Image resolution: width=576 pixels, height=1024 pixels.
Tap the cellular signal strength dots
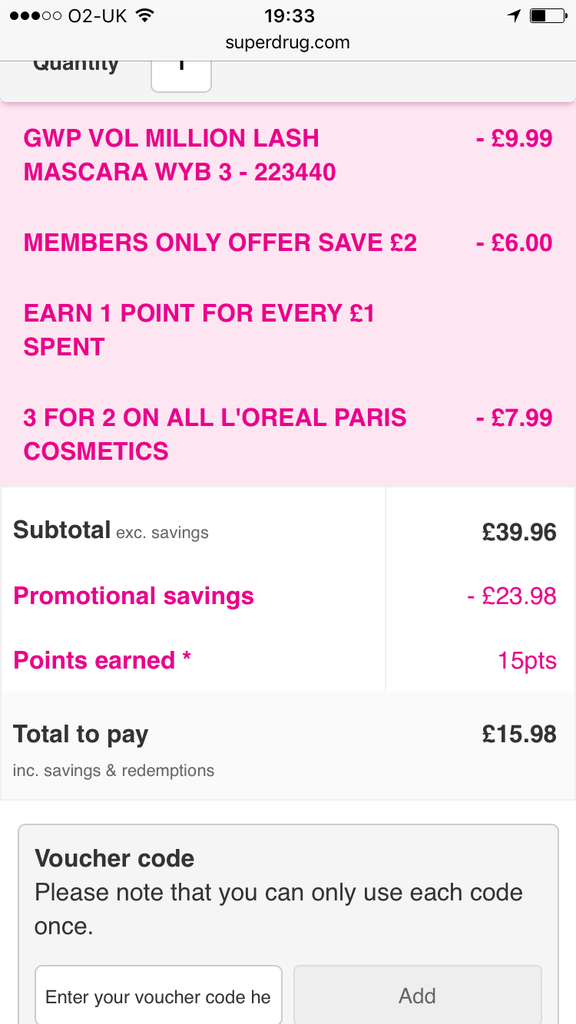coord(37,15)
